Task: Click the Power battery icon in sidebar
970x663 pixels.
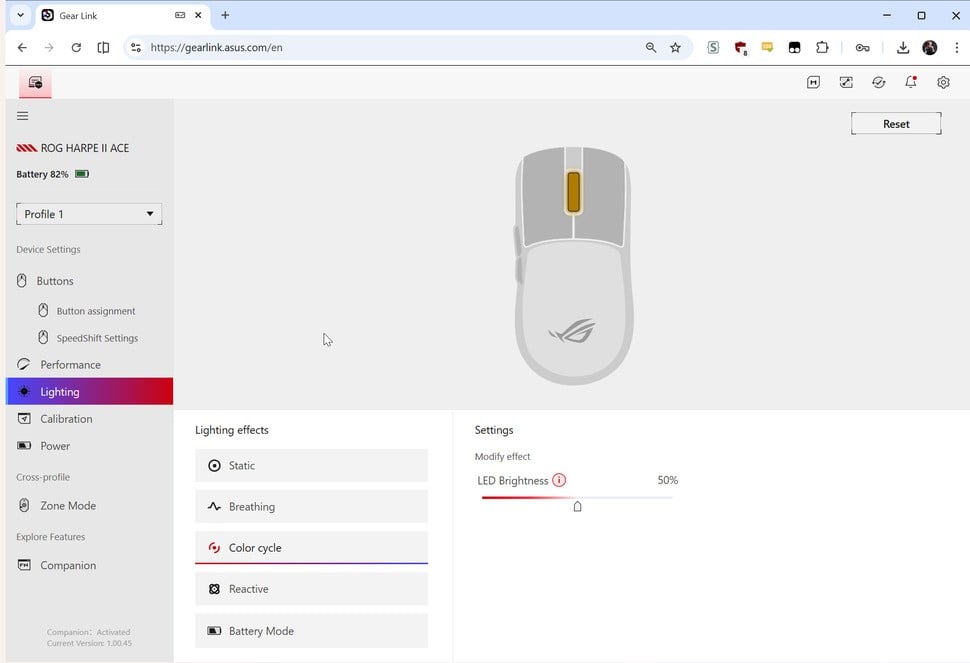Action: point(24,445)
